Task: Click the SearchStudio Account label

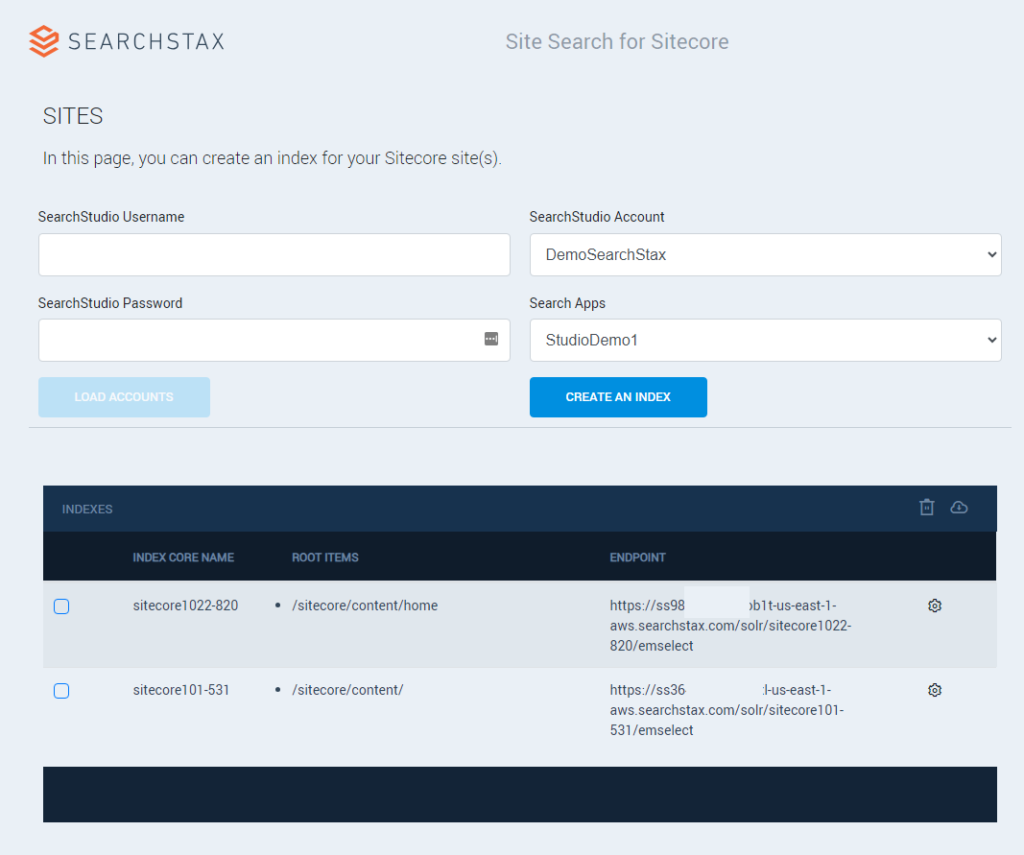Action: tap(597, 217)
